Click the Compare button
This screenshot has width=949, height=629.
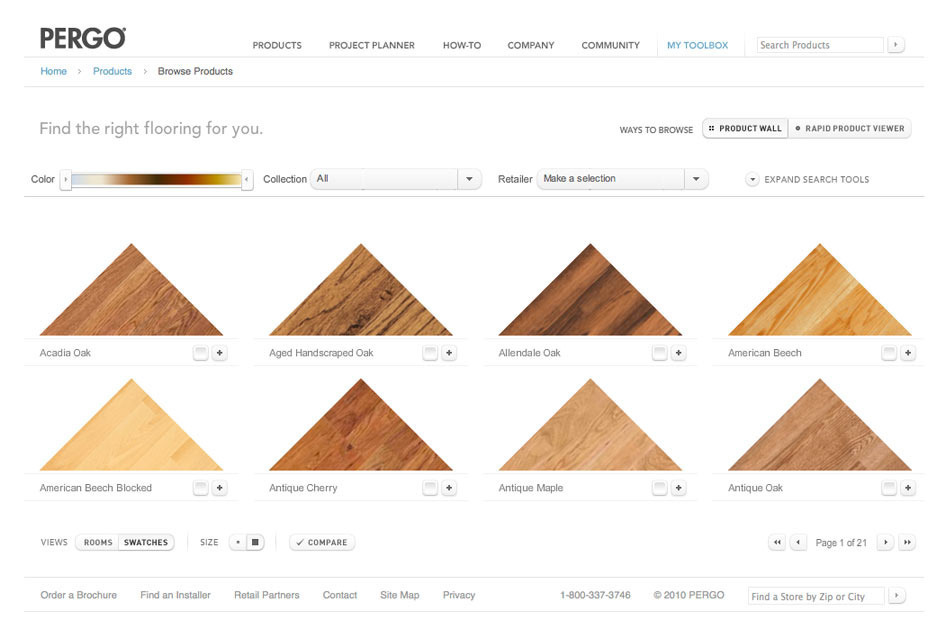(x=322, y=542)
